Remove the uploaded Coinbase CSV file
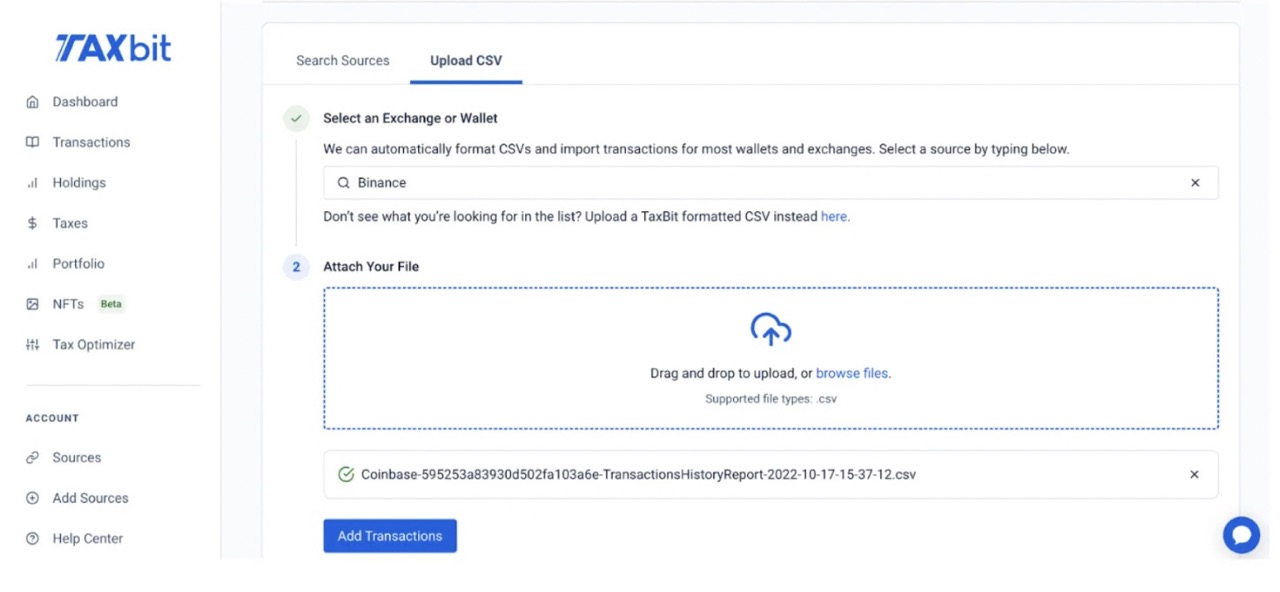The width and height of the screenshot is (1280, 592). pos(1194,474)
